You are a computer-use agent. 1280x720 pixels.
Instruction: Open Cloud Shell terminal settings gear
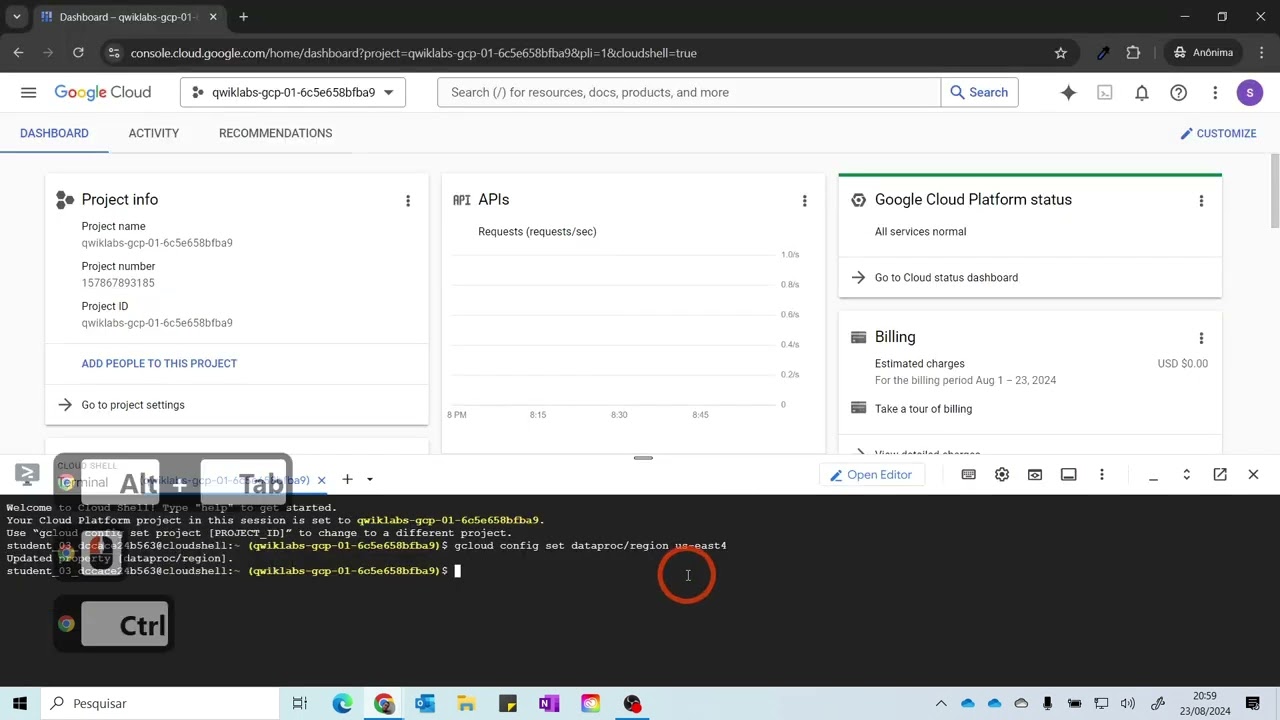tap(1002, 474)
